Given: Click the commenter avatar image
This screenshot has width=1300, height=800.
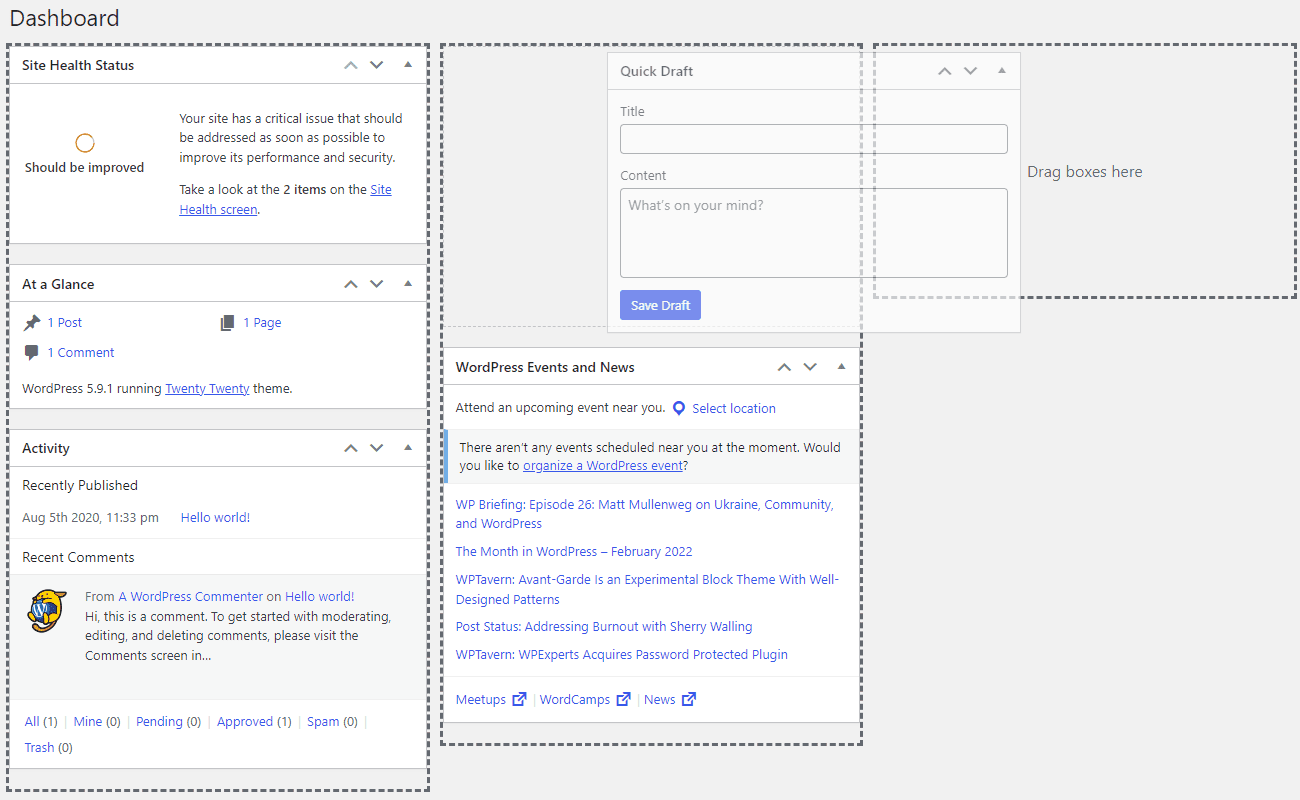Looking at the screenshot, I should pos(47,611).
